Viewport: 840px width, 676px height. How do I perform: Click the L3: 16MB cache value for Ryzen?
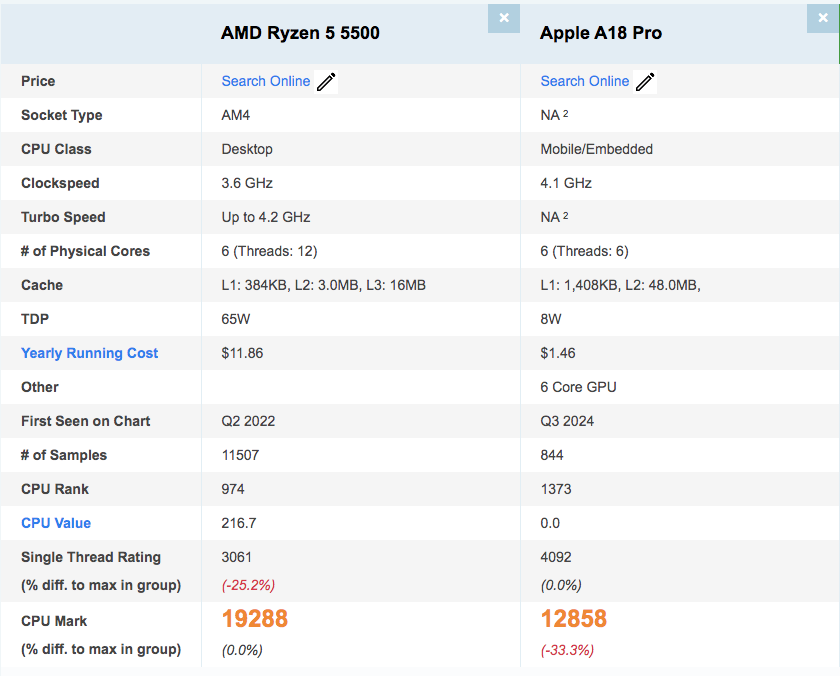point(396,286)
